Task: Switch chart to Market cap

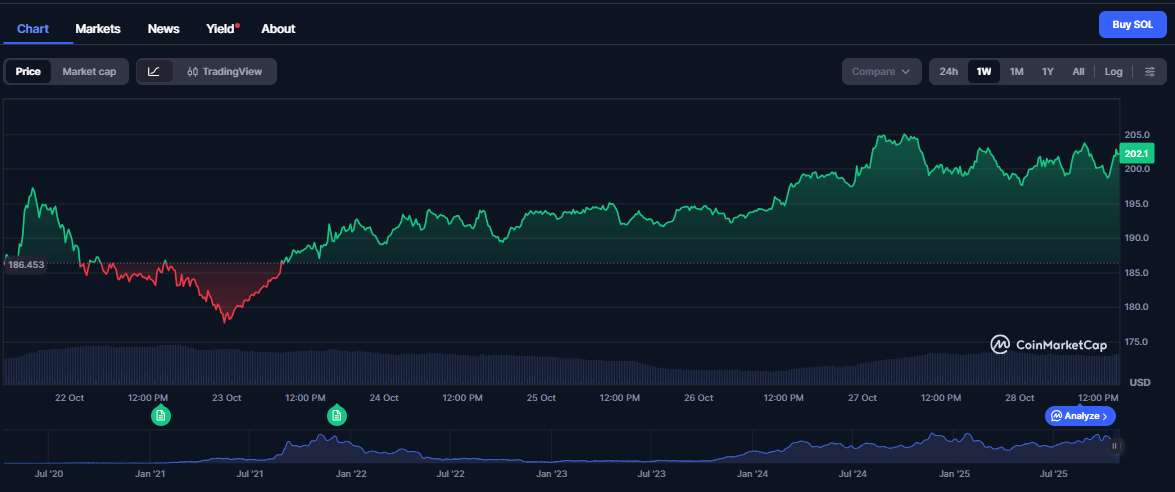Action: (89, 71)
